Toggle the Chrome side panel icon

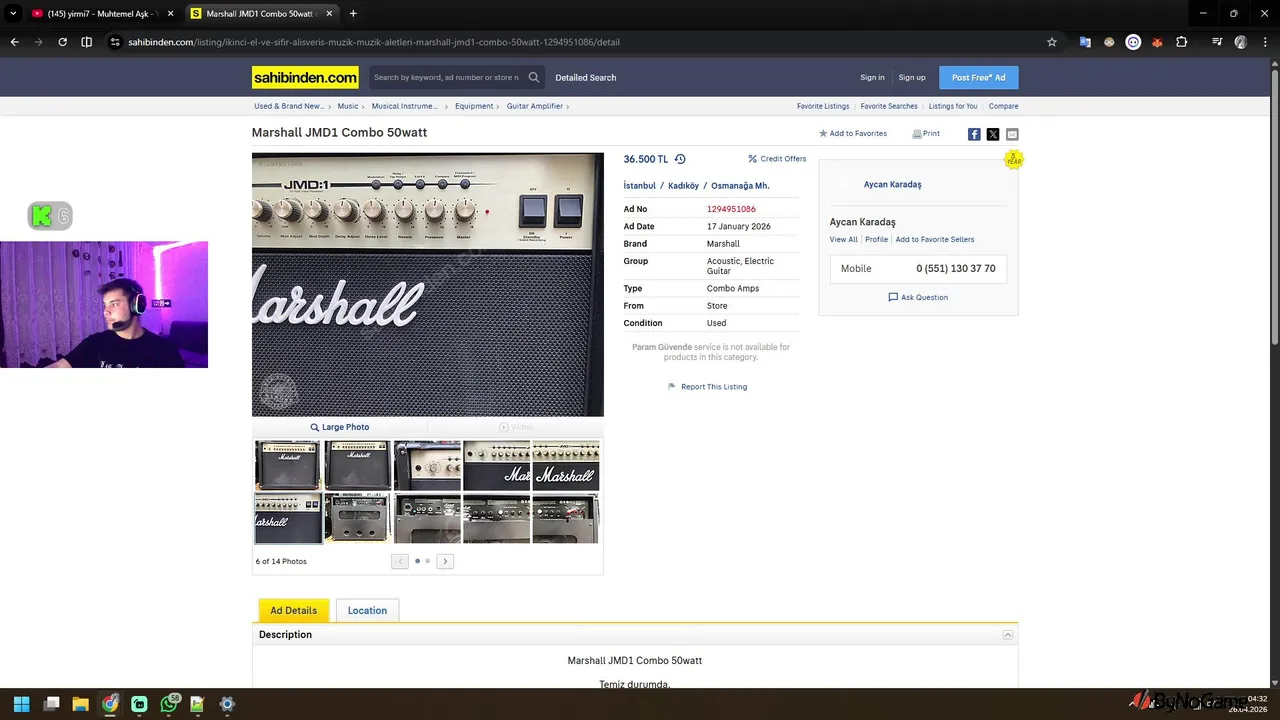(x=86, y=42)
